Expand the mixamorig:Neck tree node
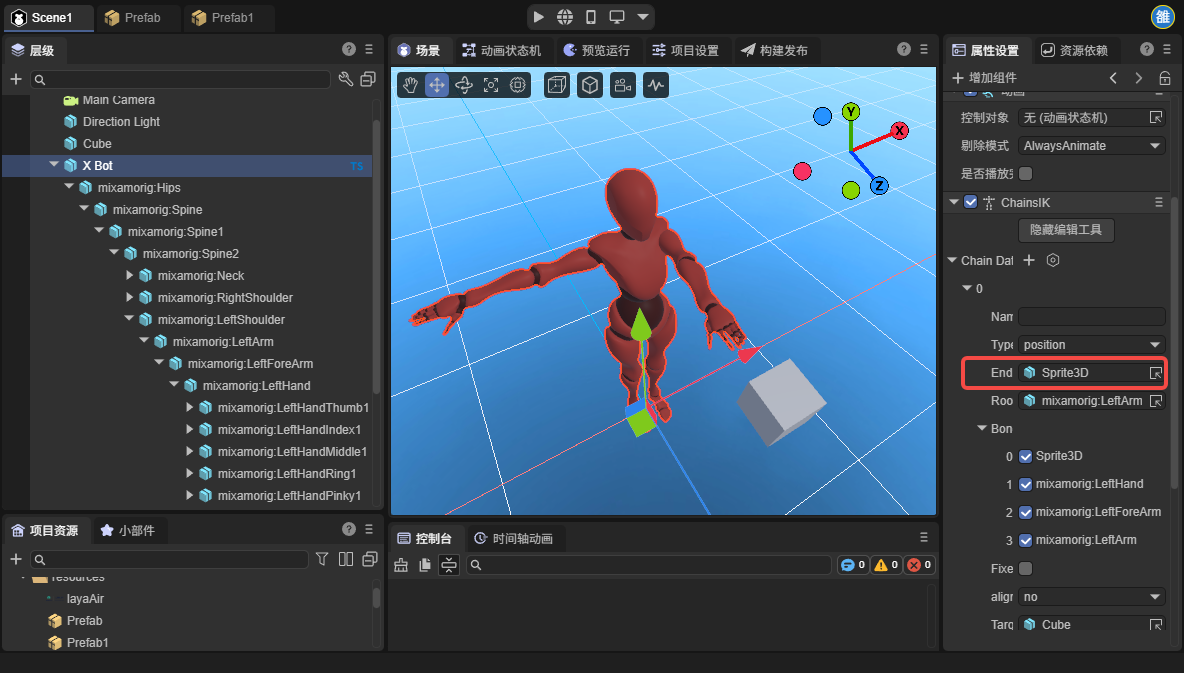 click(130, 276)
